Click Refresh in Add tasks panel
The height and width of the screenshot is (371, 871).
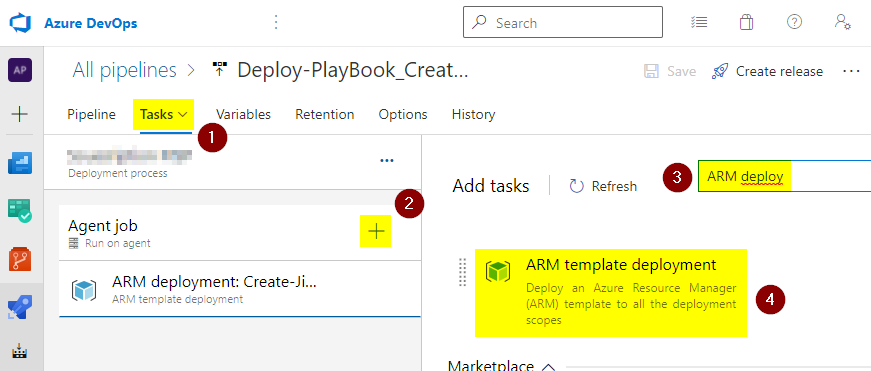point(603,186)
